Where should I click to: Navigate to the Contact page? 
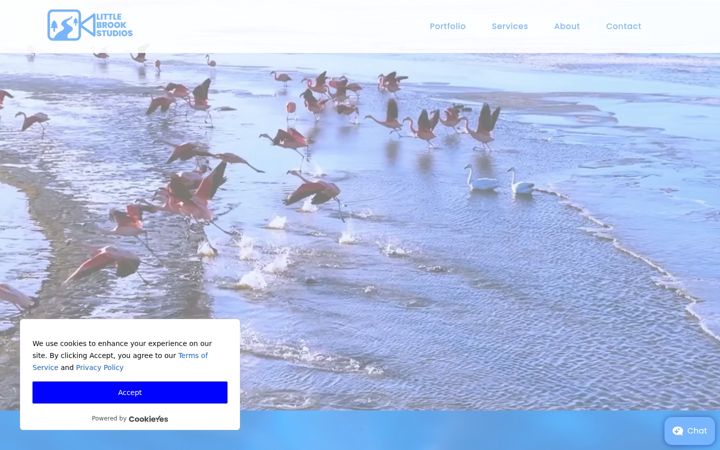(623, 26)
